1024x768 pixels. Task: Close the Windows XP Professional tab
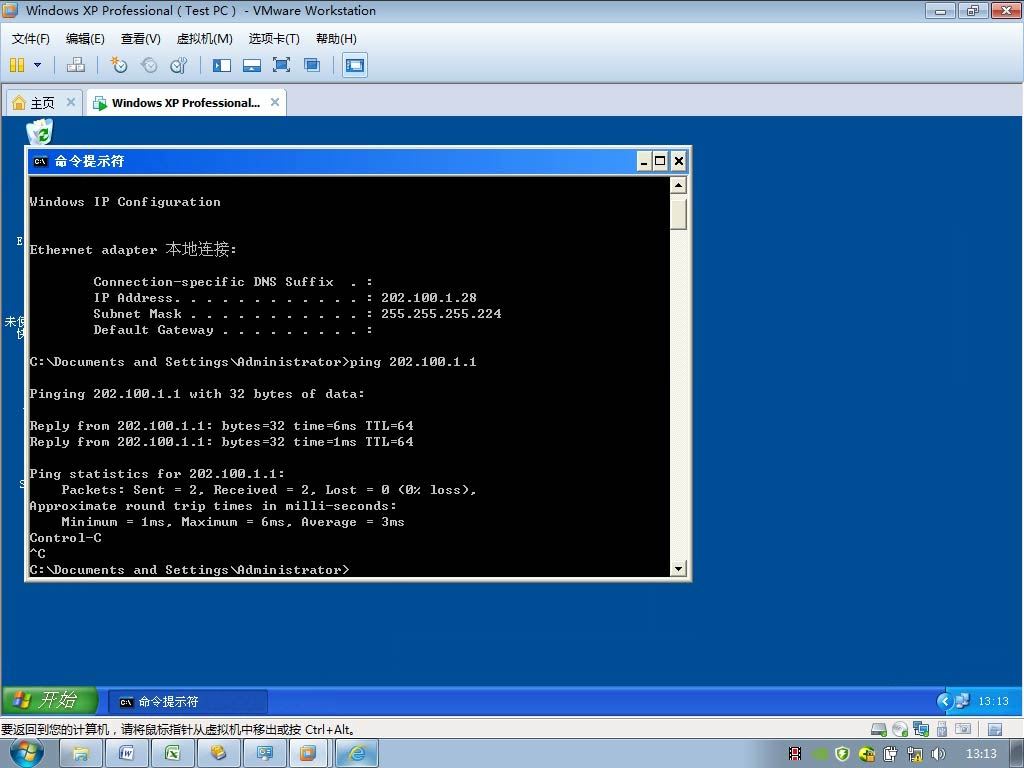(x=275, y=102)
